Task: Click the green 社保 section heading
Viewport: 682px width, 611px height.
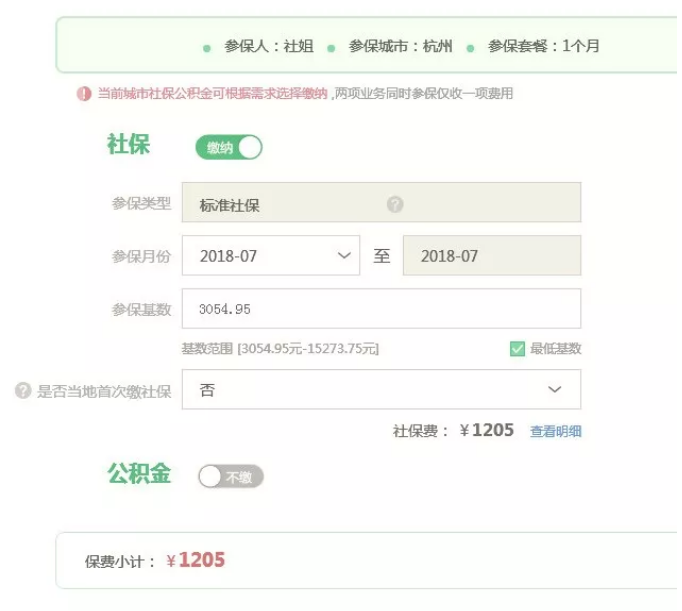Action: point(128,145)
